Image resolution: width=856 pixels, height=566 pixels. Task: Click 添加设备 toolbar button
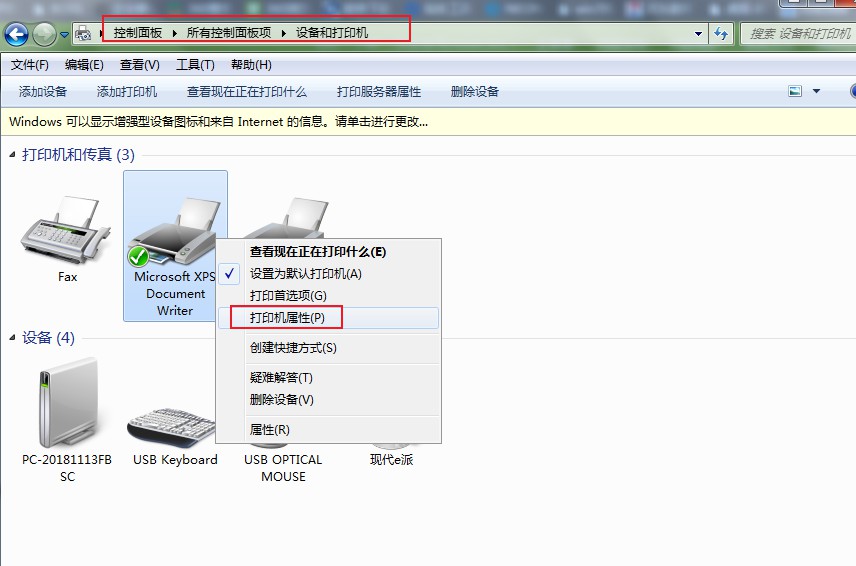43,92
